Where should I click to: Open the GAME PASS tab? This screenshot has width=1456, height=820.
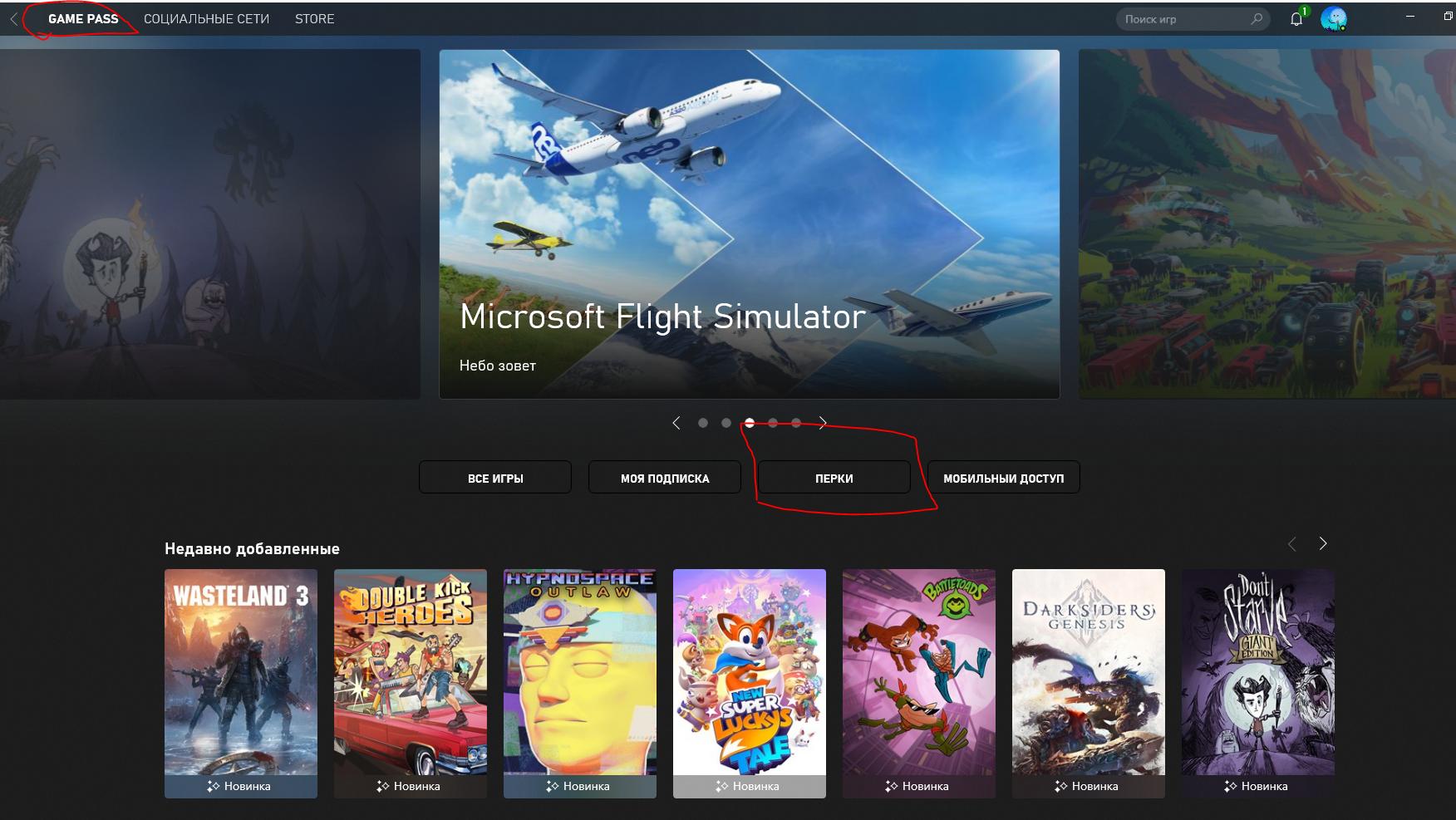point(83,19)
